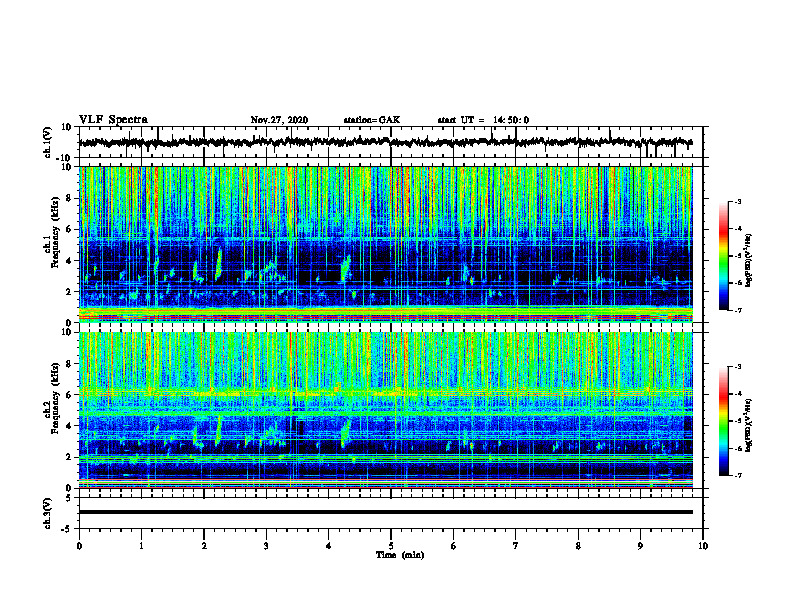Click the ch.2 color bar log(PSD) label
Image resolution: width=792 pixels, height=612 pixels.
[x=749, y=425]
